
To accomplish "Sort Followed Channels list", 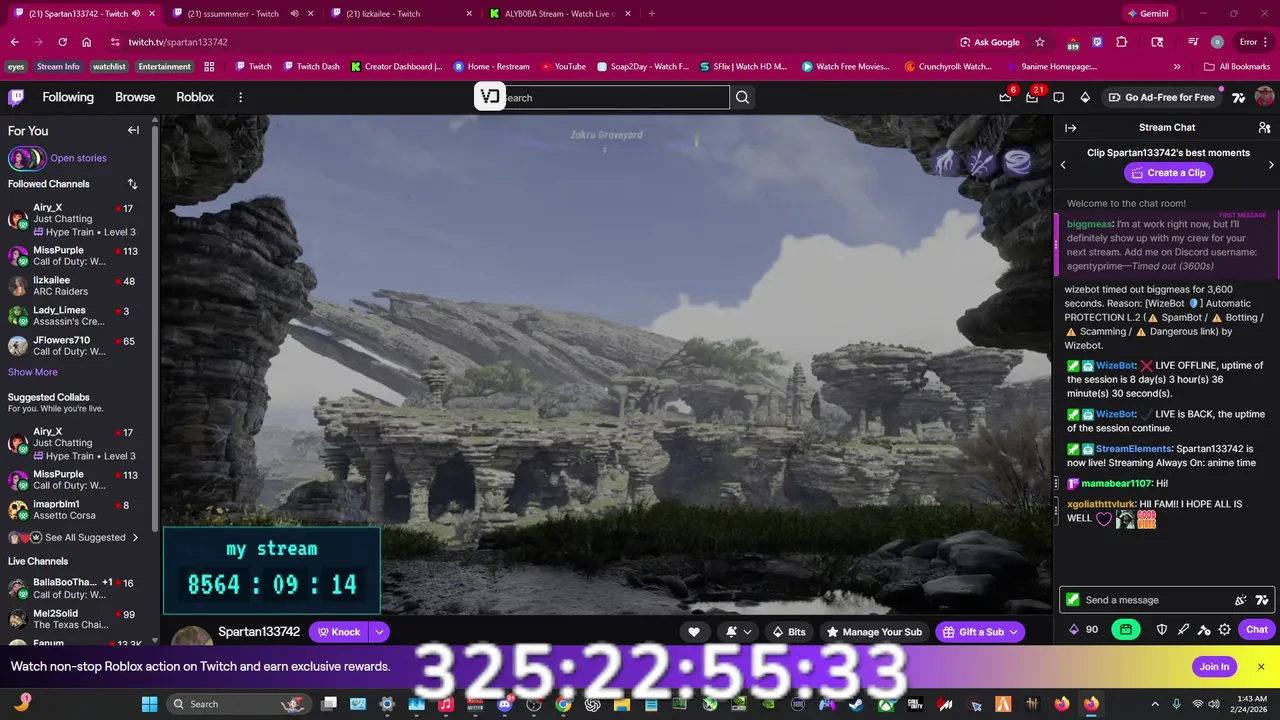I will click(132, 184).
